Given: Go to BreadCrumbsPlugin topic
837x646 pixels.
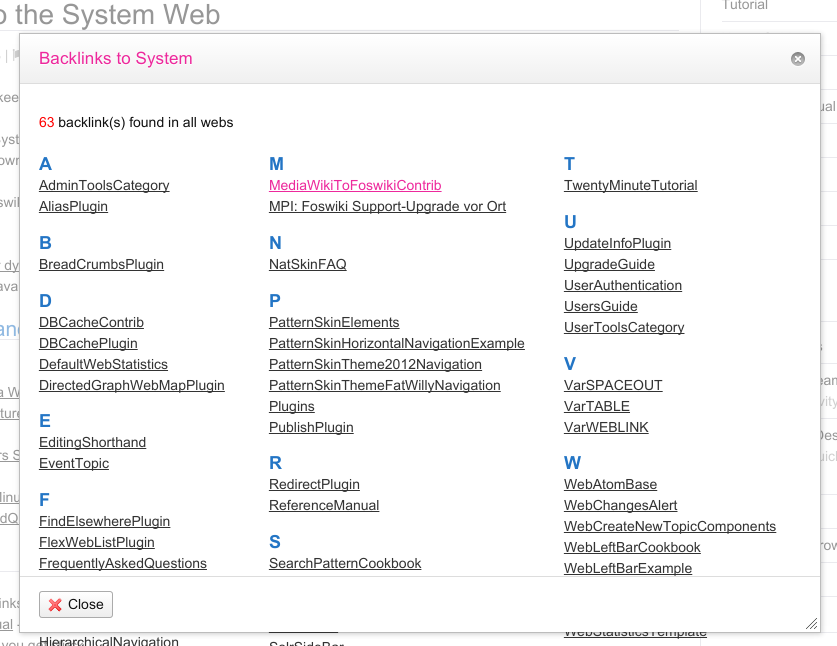Looking at the screenshot, I should 101,264.
